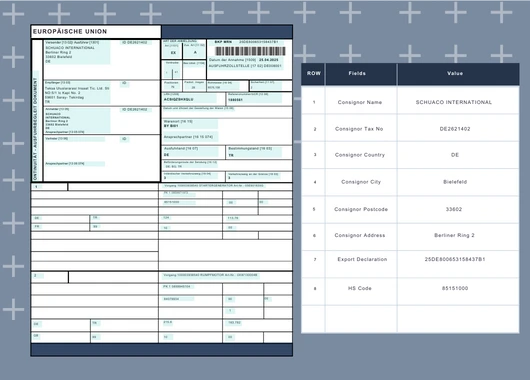
Task: Select the Consignor Postcode field label
Action: 361,209
